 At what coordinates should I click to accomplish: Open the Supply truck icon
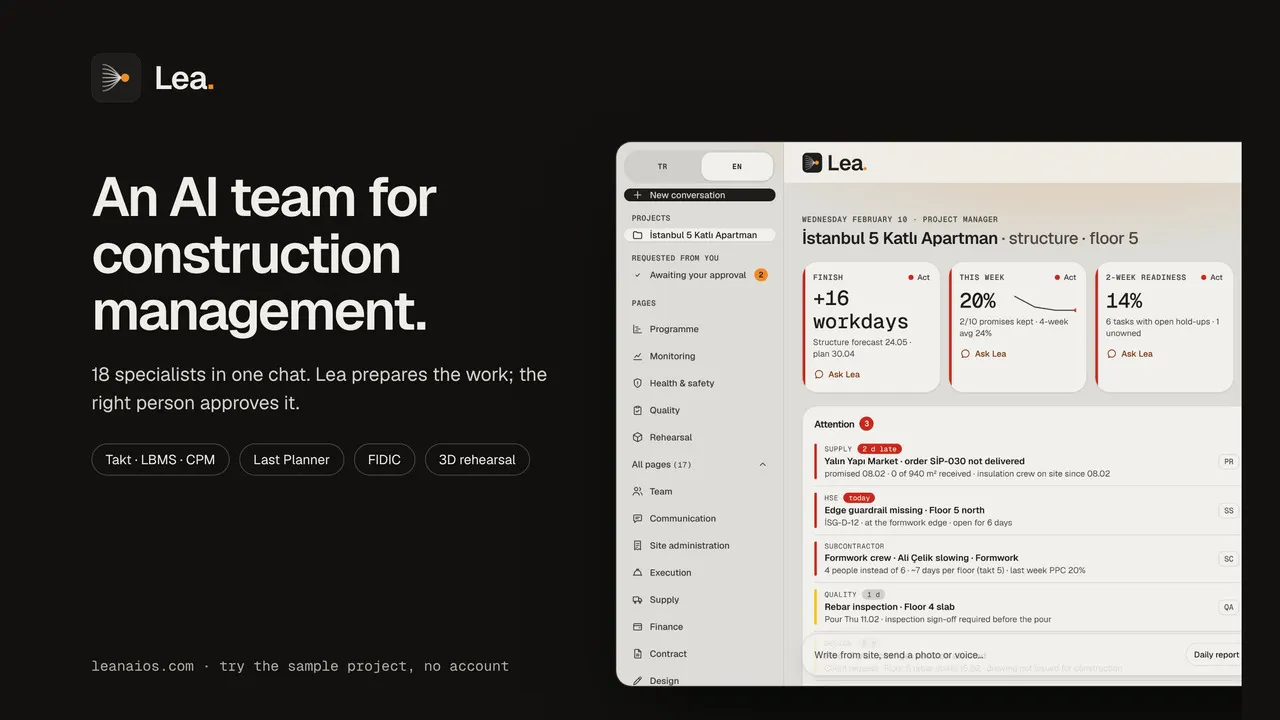(x=638, y=599)
